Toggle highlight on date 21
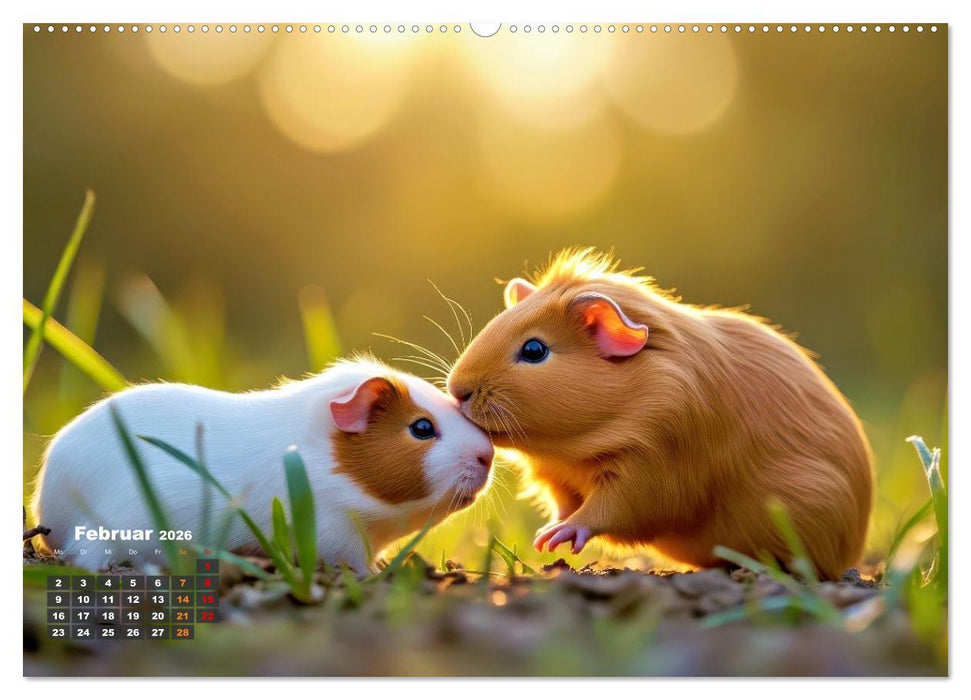The height and width of the screenshot is (700, 971). point(182,616)
